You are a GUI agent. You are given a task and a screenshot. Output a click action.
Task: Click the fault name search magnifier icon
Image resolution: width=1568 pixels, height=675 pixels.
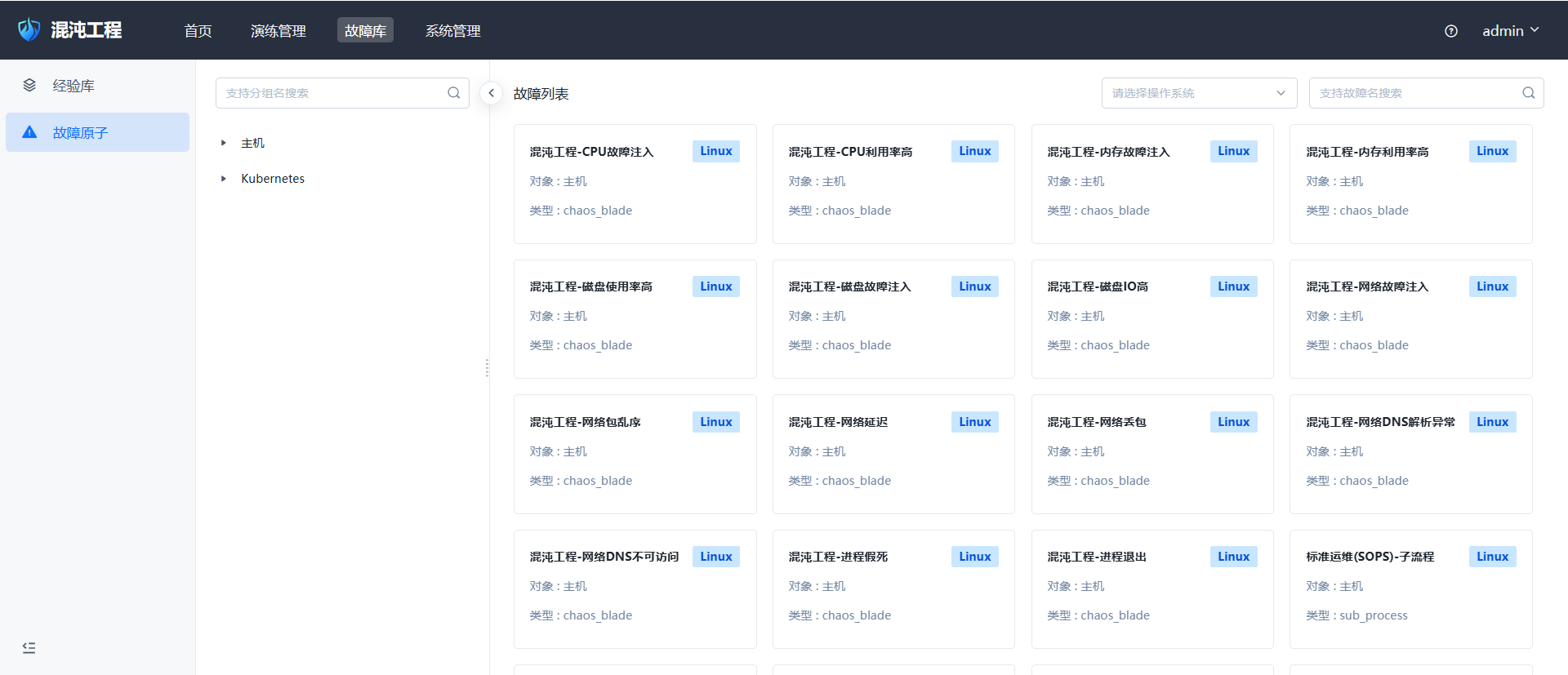click(1528, 93)
